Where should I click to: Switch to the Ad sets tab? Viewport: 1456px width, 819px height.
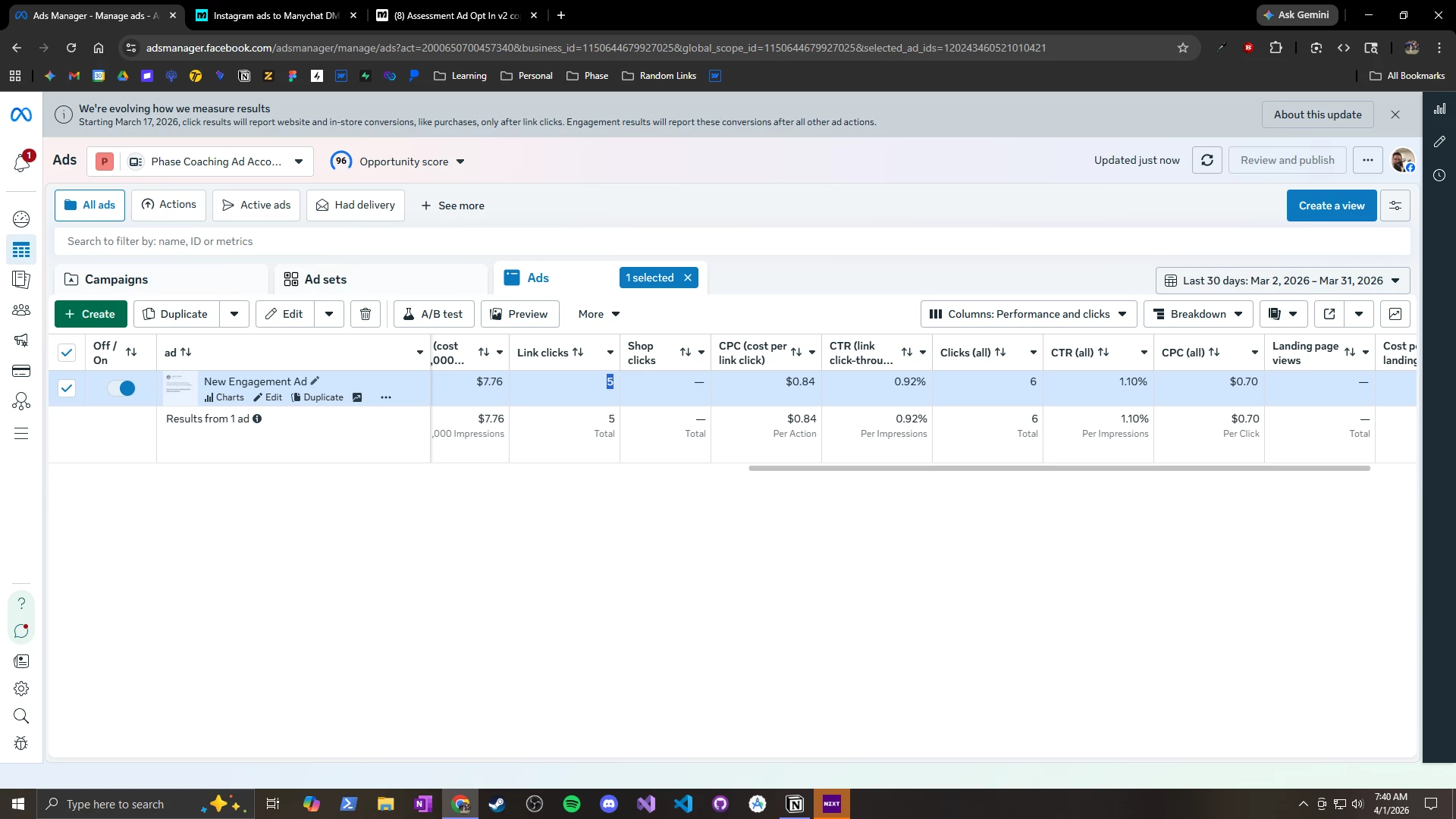tap(325, 279)
